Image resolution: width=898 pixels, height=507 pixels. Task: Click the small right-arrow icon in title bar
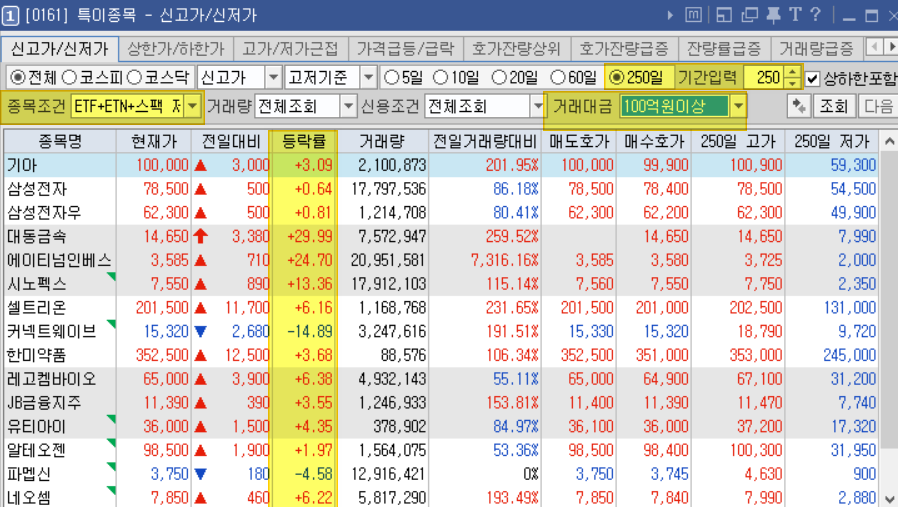click(670, 15)
